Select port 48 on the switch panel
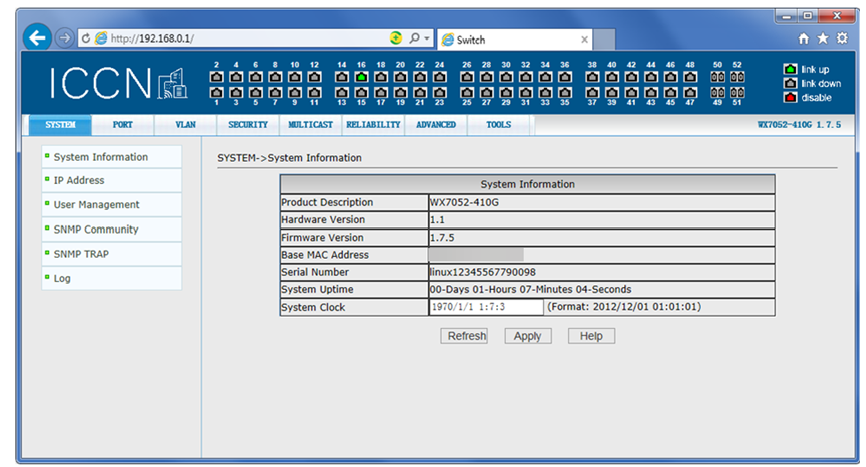Viewport: 866px width, 467px height. tap(690, 76)
